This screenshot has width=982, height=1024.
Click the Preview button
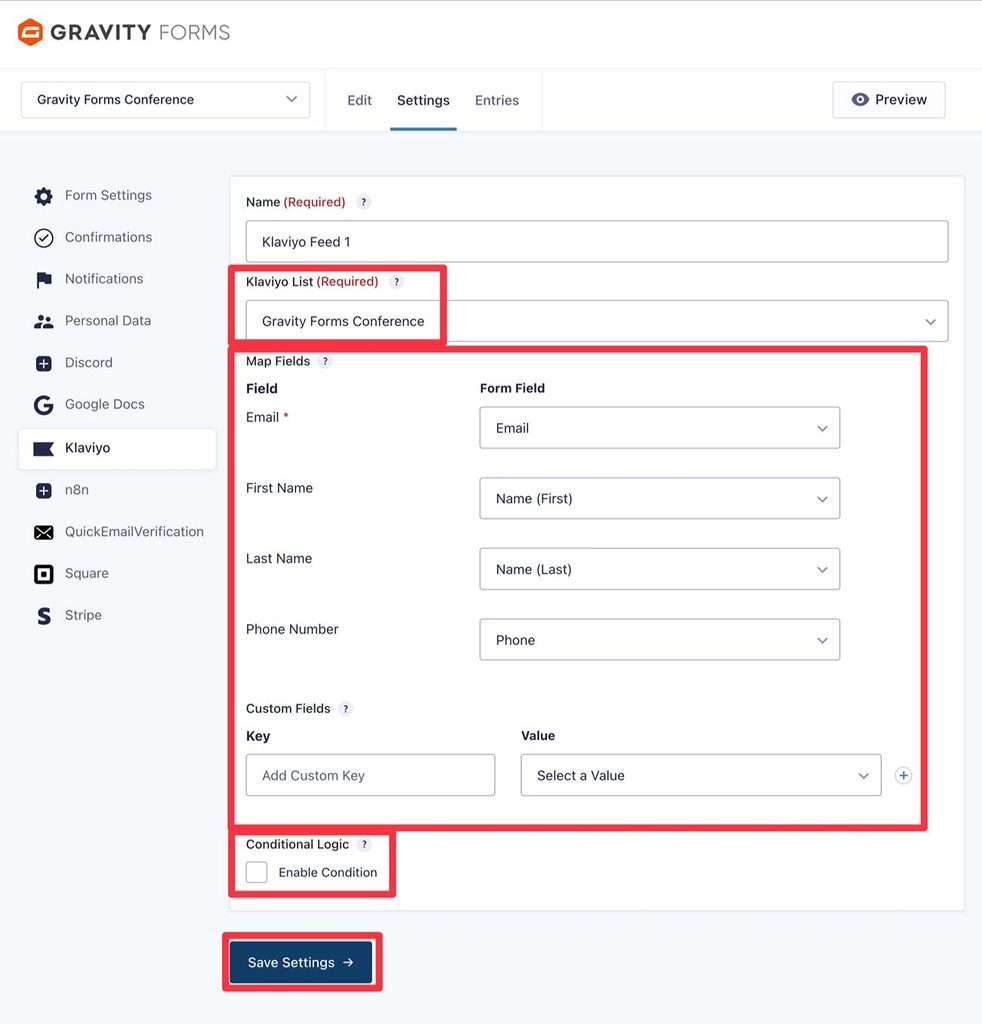(889, 99)
